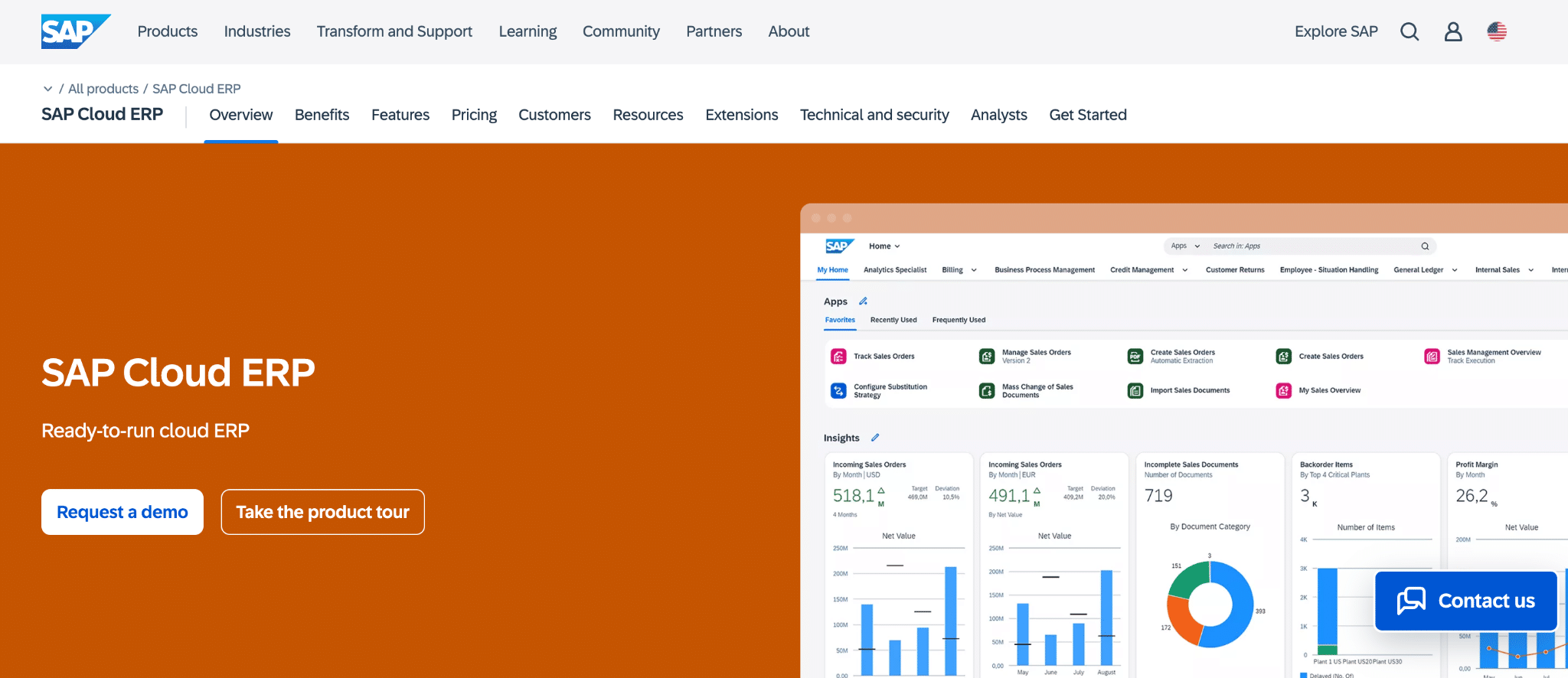Viewport: 1568px width, 678px height.
Task: Expand the Transform and Support menu
Action: pyautogui.click(x=394, y=31)
